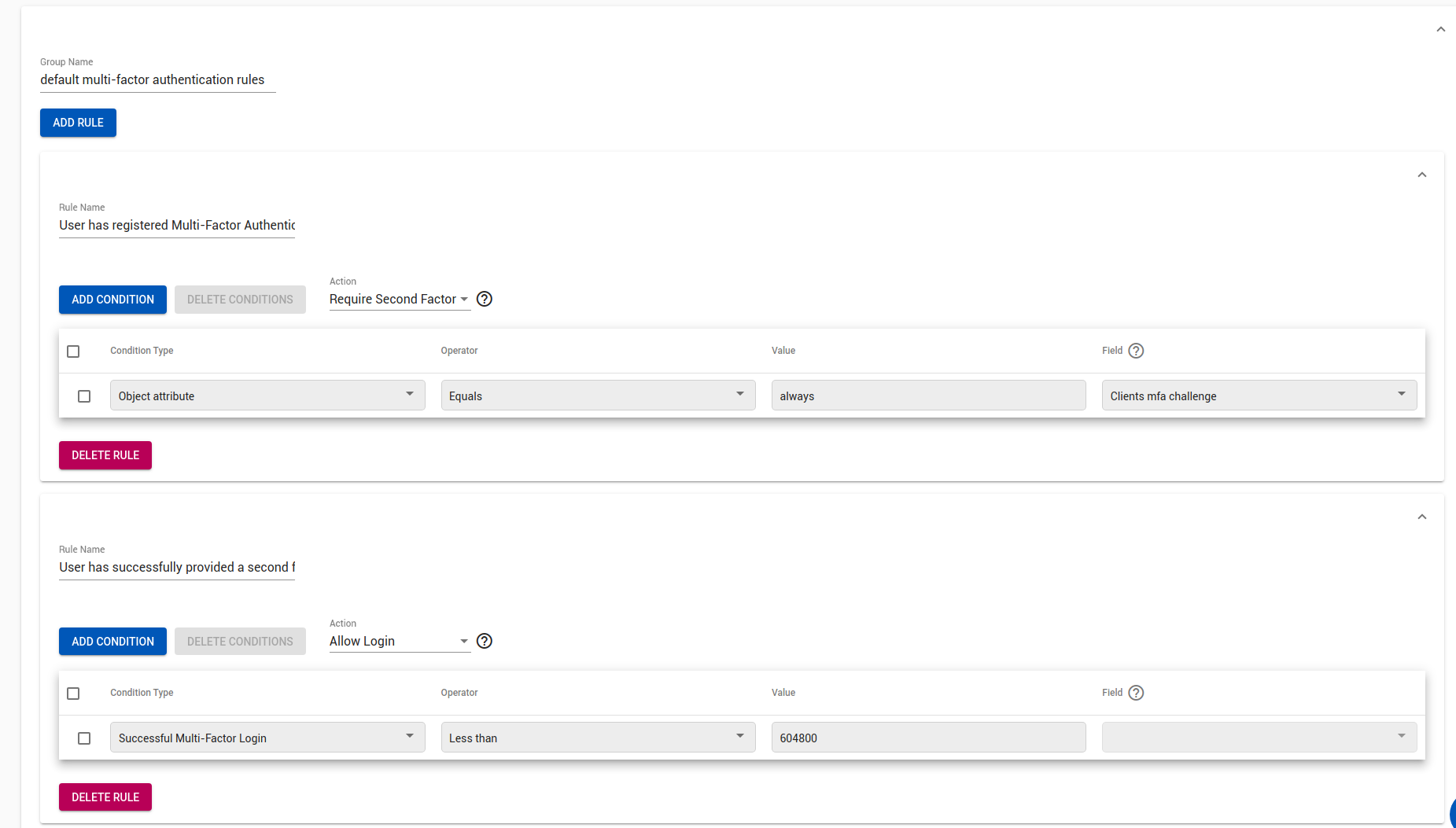1456x828 pixels.
Task: Open the Clients mfa challenge field dropdown
Action: point(1259,396)
